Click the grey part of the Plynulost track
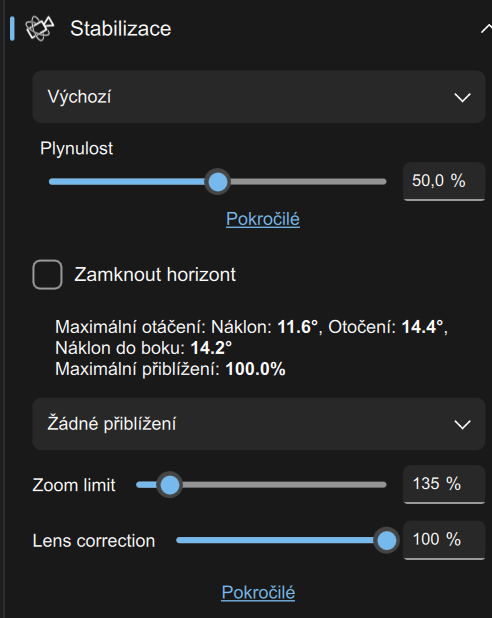Viewport: 492px width, 618px height. click(308, 182)
